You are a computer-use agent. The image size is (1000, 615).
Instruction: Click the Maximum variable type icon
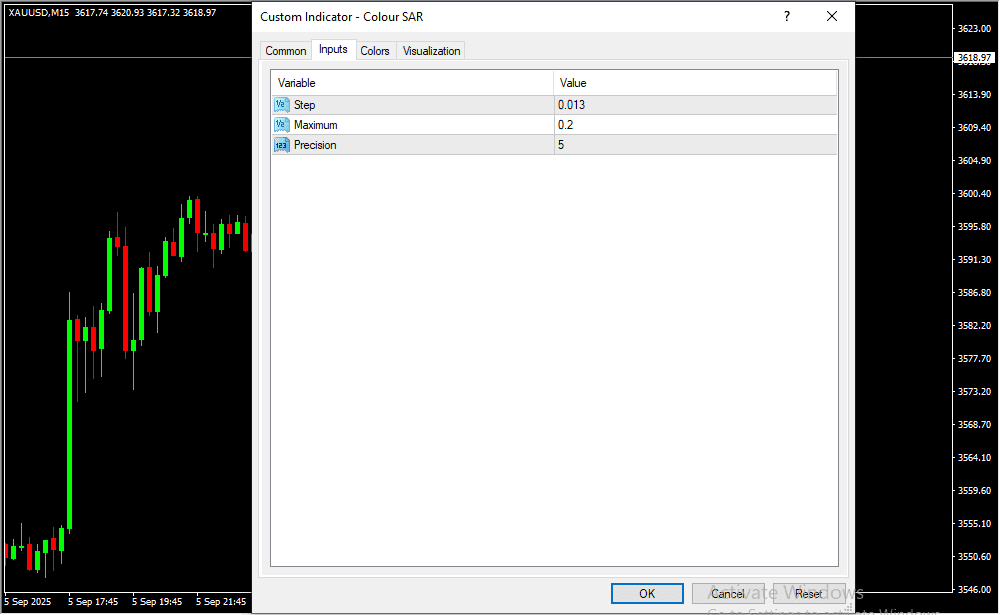point(281,125)
